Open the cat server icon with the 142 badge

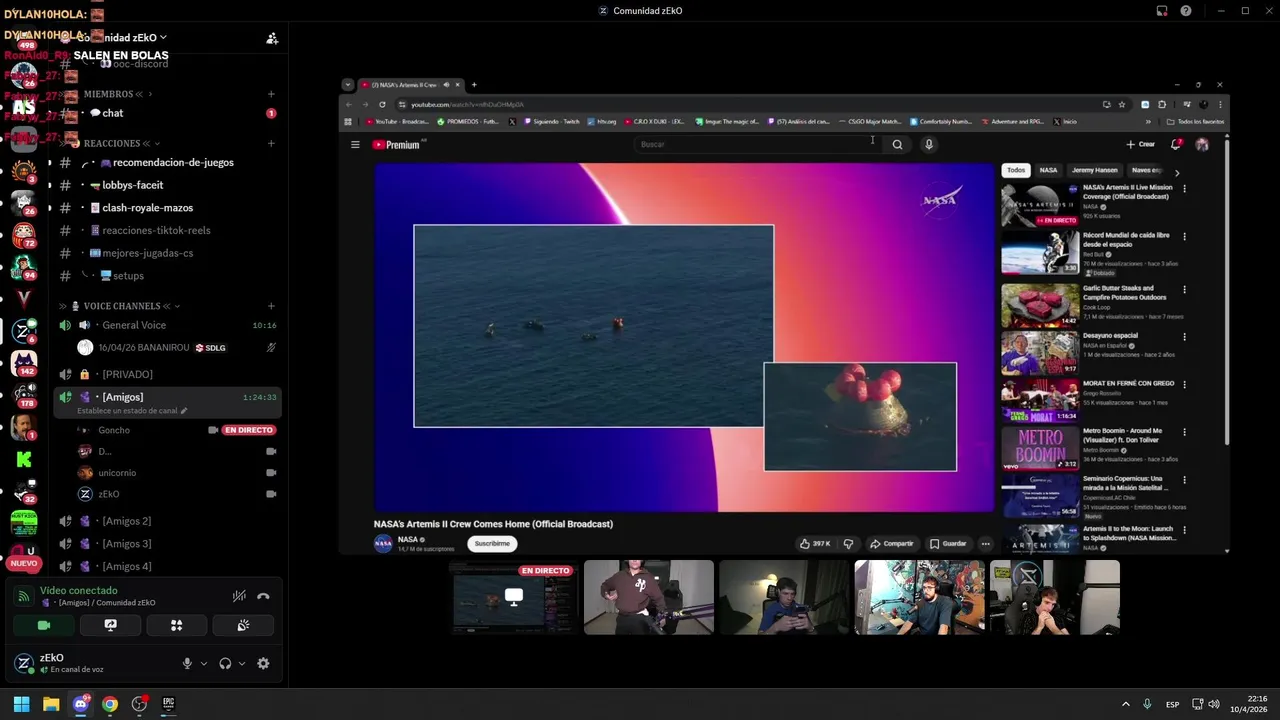[24, 362]
